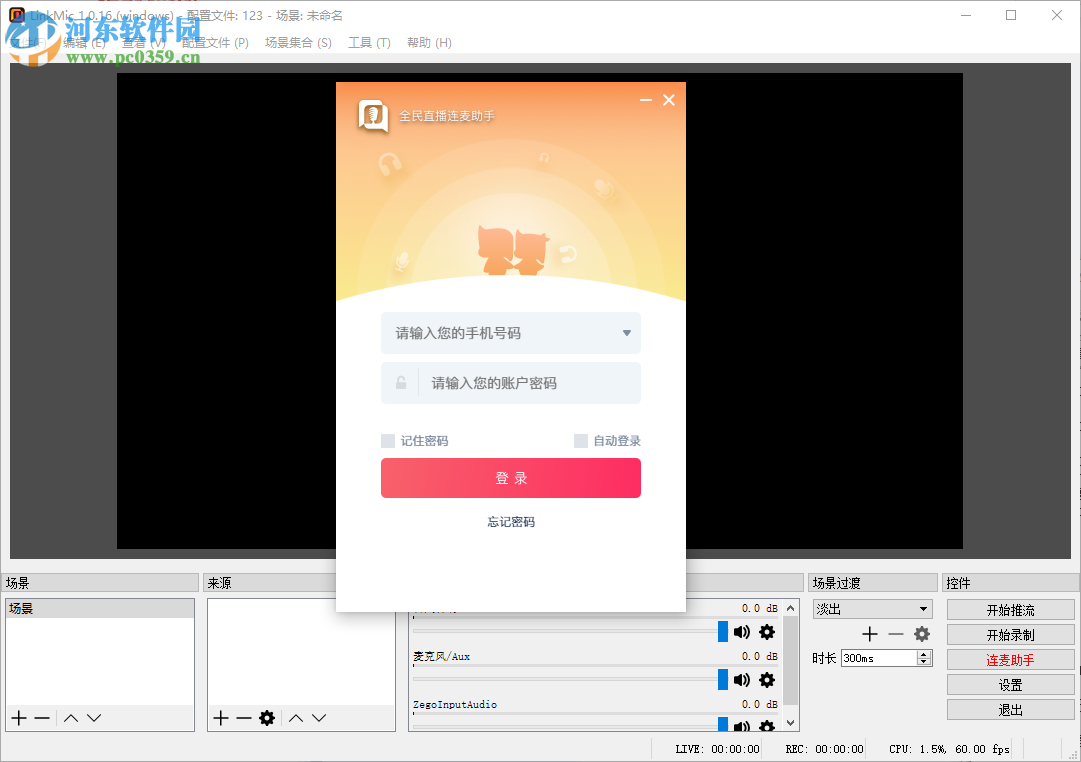Add a new source with the plus icon
Image resolution: width=1081 pixels, height=762 pixels.
click(219, 717)
